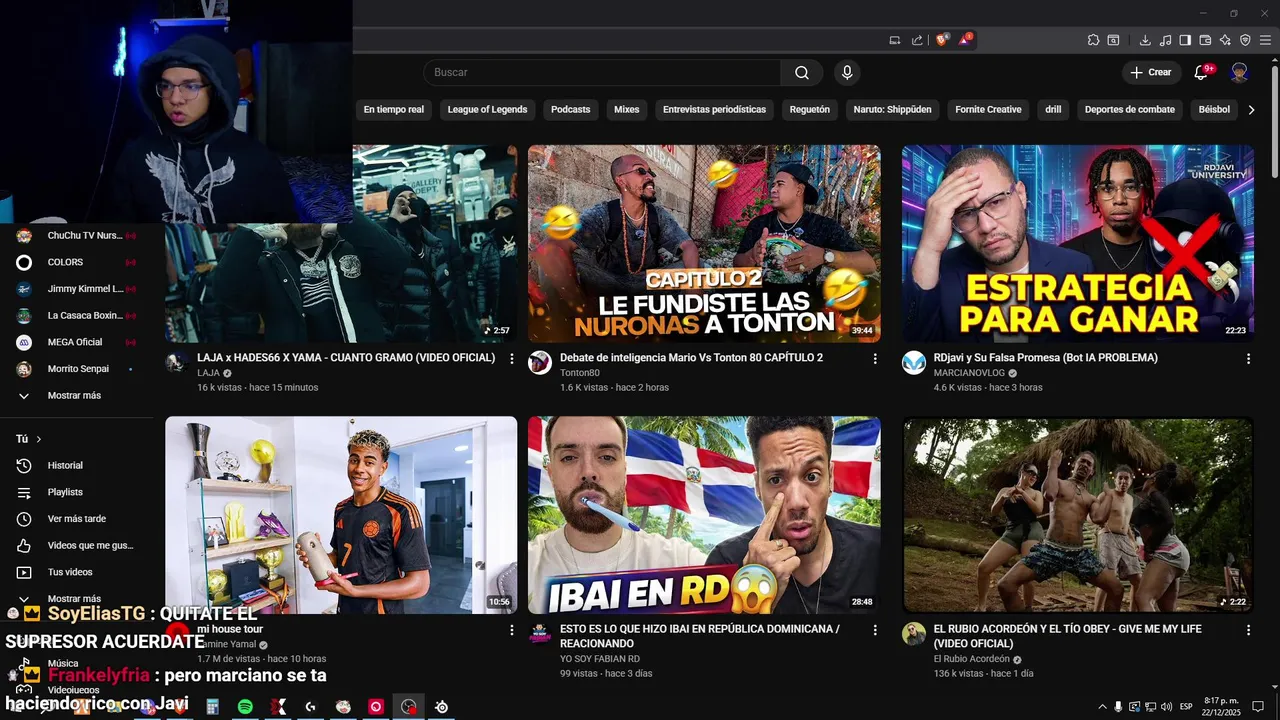The height and width of the screenshot is (720, 1280).
Task: Select the Podcasts chip
Action: (571, 110)
